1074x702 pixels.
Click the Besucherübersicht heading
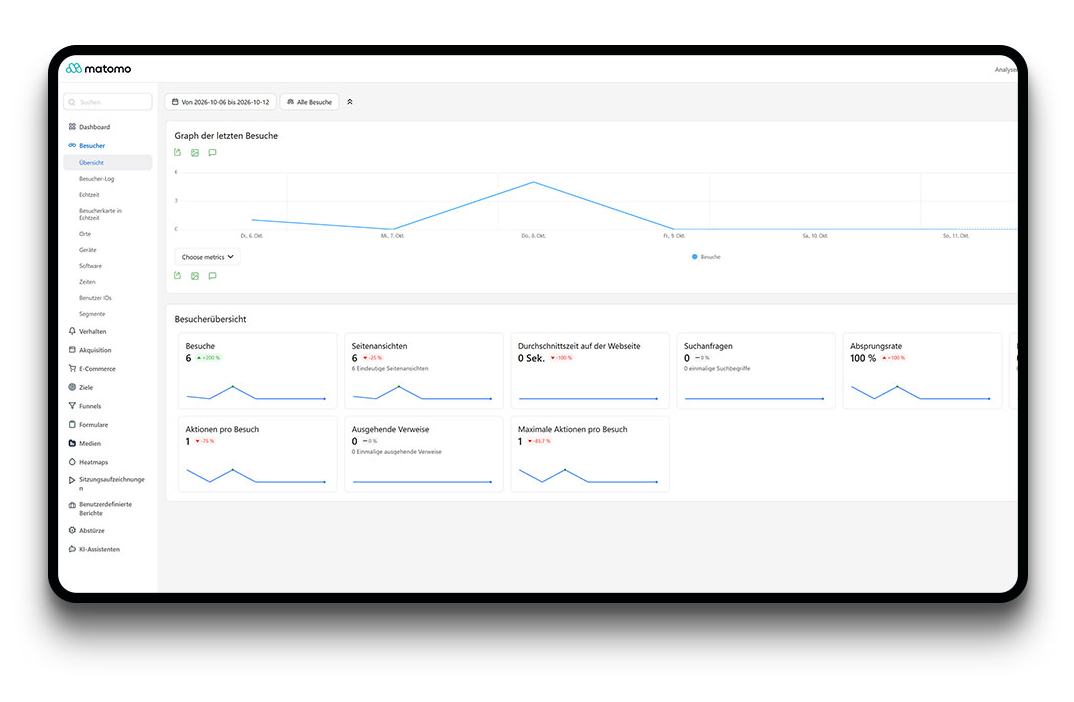coord(210,319)
